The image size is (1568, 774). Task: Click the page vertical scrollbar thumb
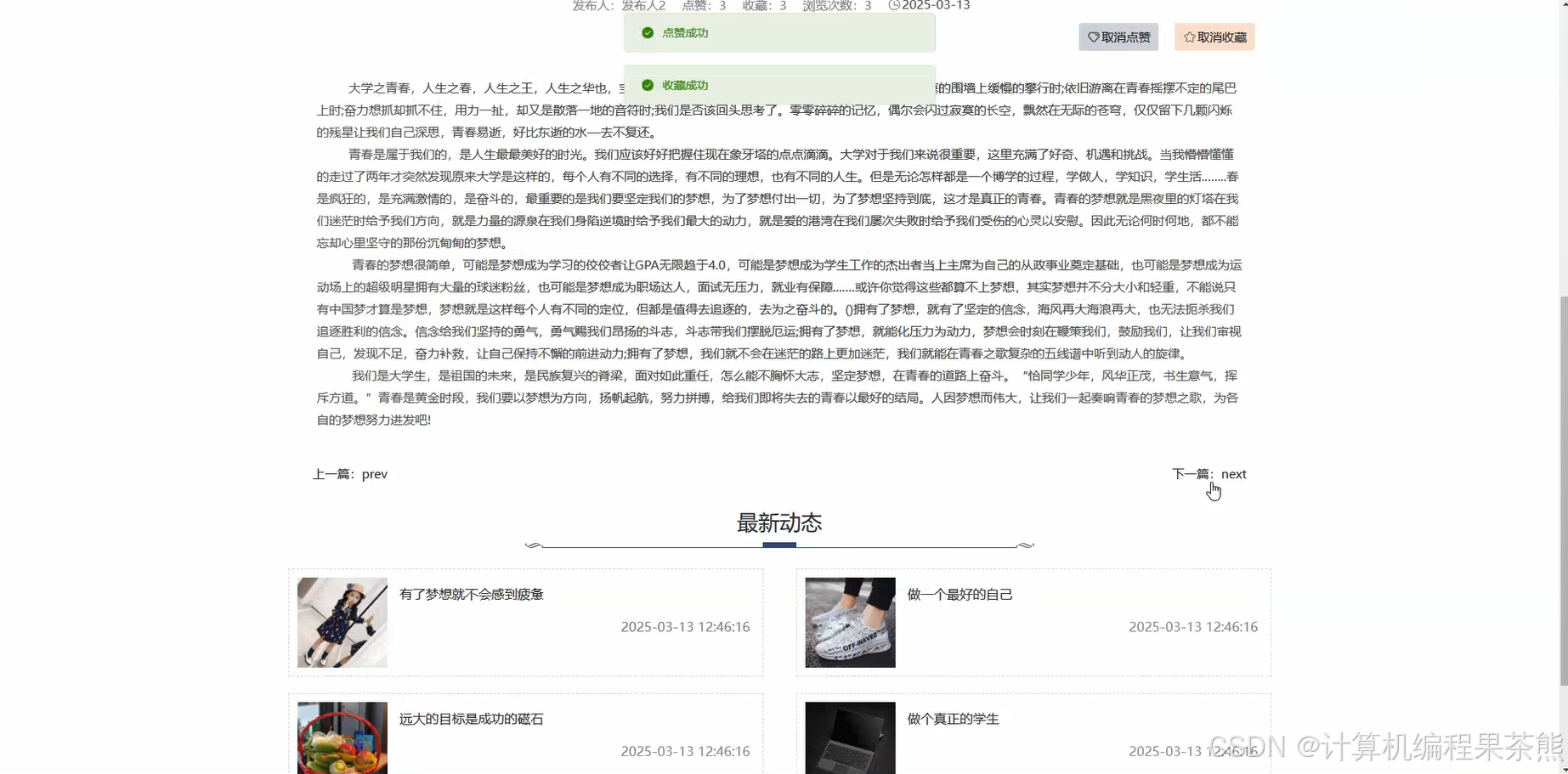coord(1564,490)
